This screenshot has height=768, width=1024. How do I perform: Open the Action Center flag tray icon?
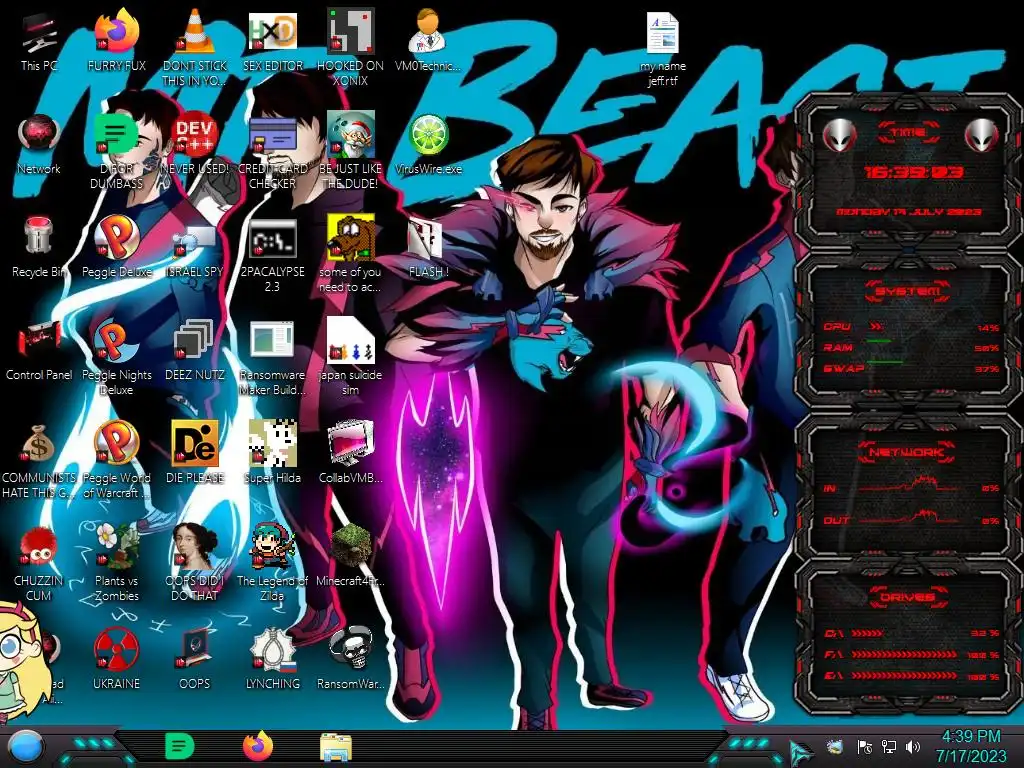(x=864, y=746)
